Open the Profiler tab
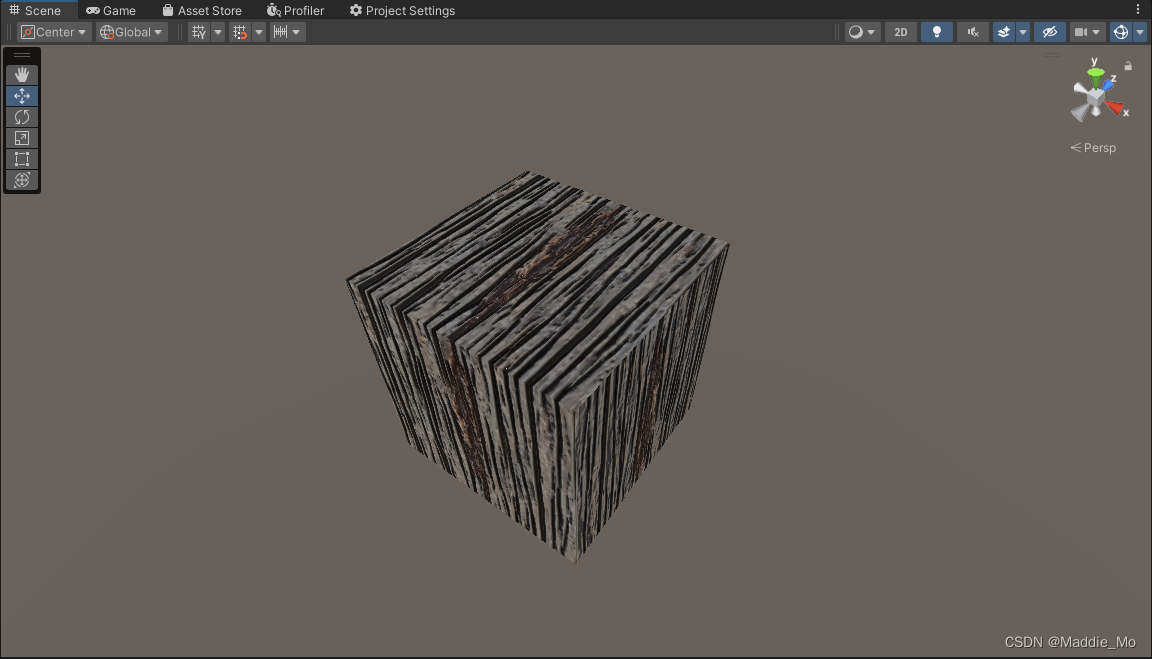 295,10
